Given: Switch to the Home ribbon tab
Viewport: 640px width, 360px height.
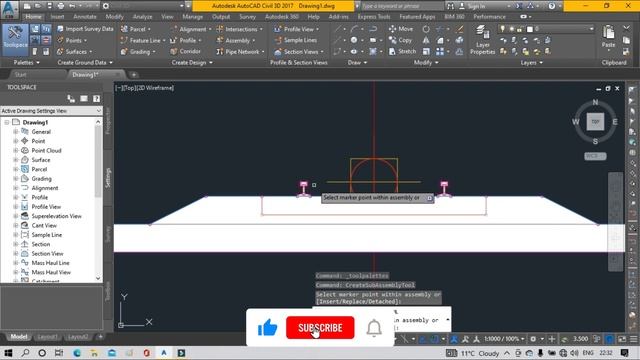Looking at the screenshot, I should (x=33, y=17).
